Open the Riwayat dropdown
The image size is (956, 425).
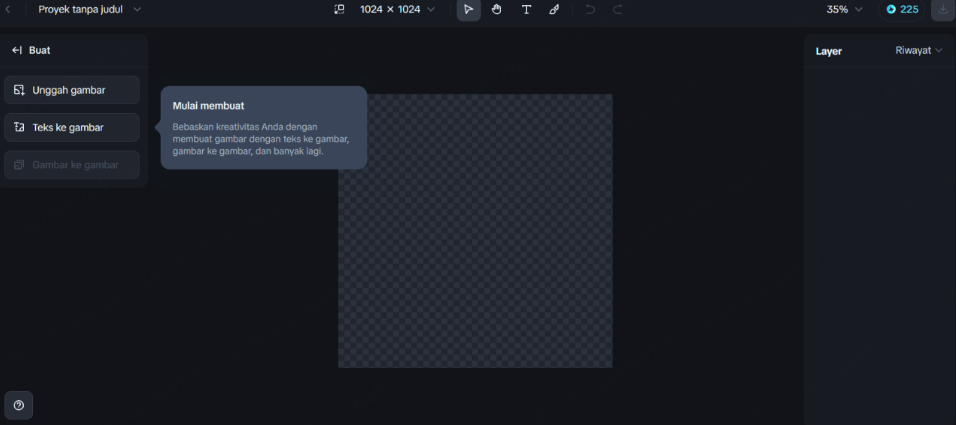pos(918,51)
